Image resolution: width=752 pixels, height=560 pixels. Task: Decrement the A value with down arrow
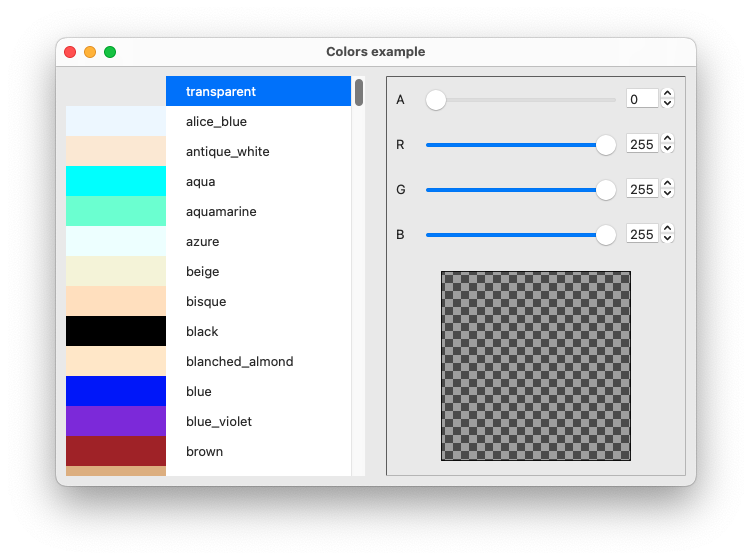click(668, 104)
